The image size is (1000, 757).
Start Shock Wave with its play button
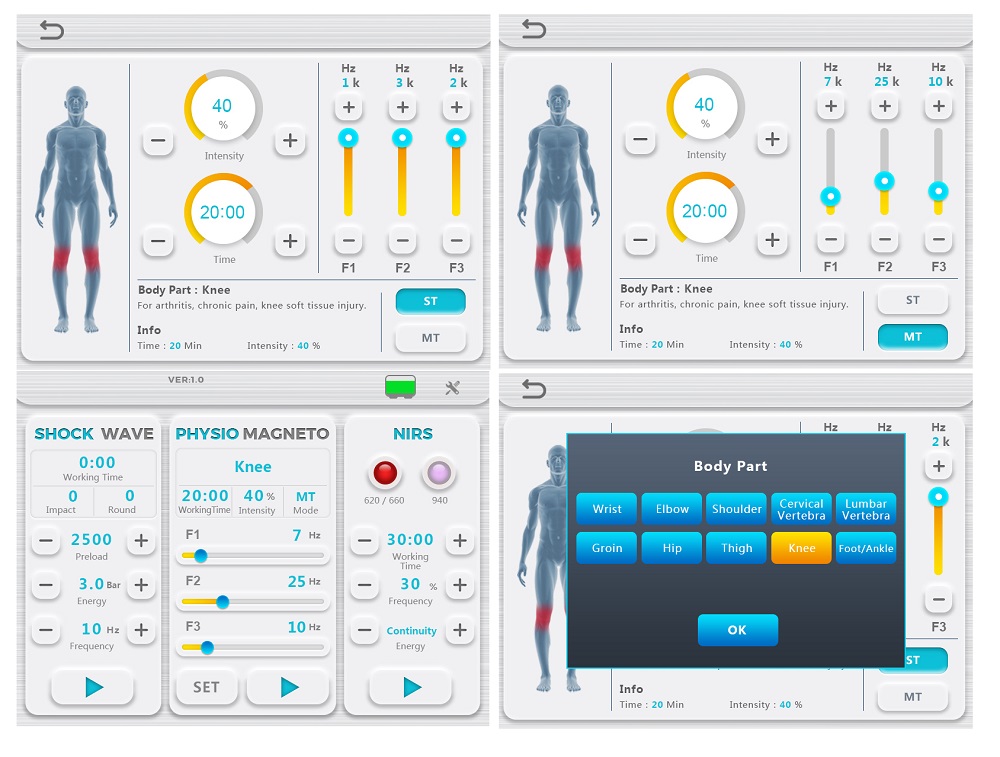point(93,687)
